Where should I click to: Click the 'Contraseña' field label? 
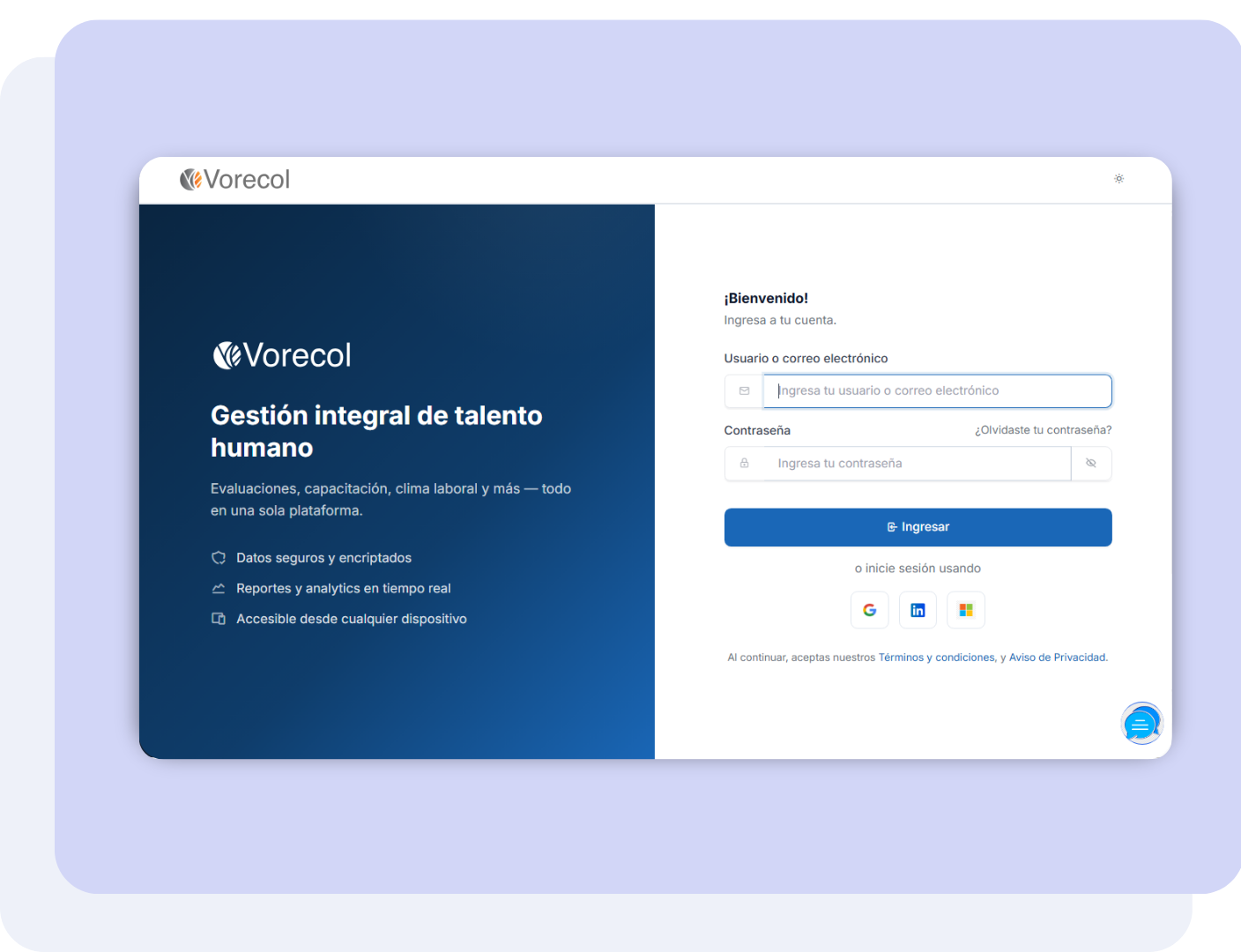coord(757,430)
